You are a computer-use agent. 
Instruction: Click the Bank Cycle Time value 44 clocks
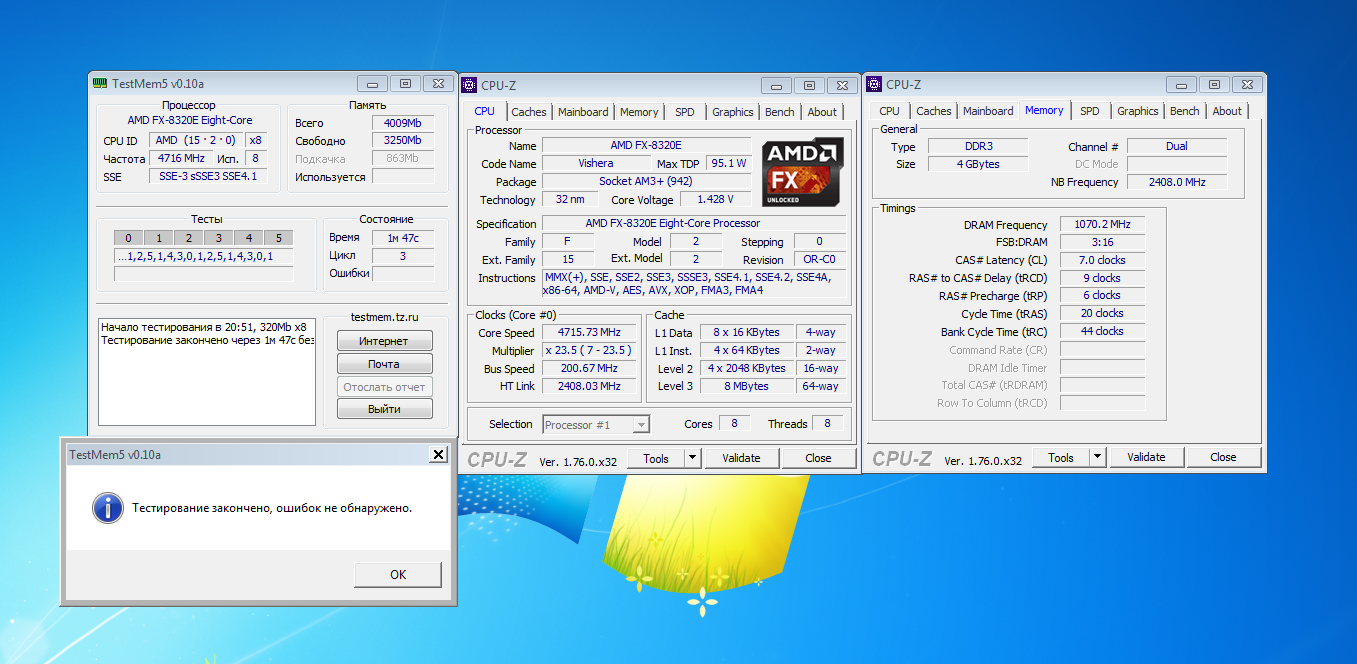click(x=1102, y=331)
